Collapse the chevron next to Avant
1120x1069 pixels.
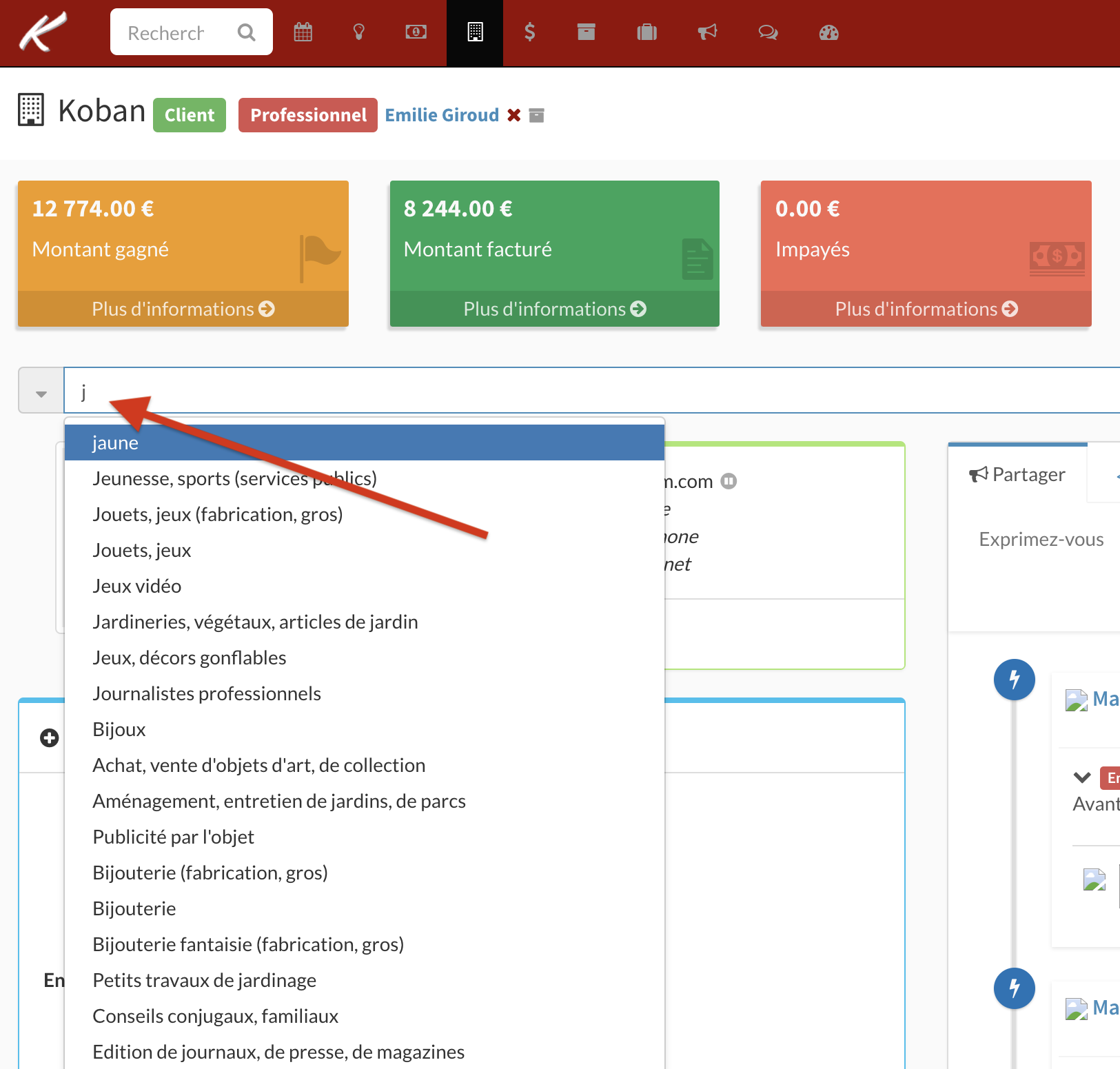tap(1082, 777)
